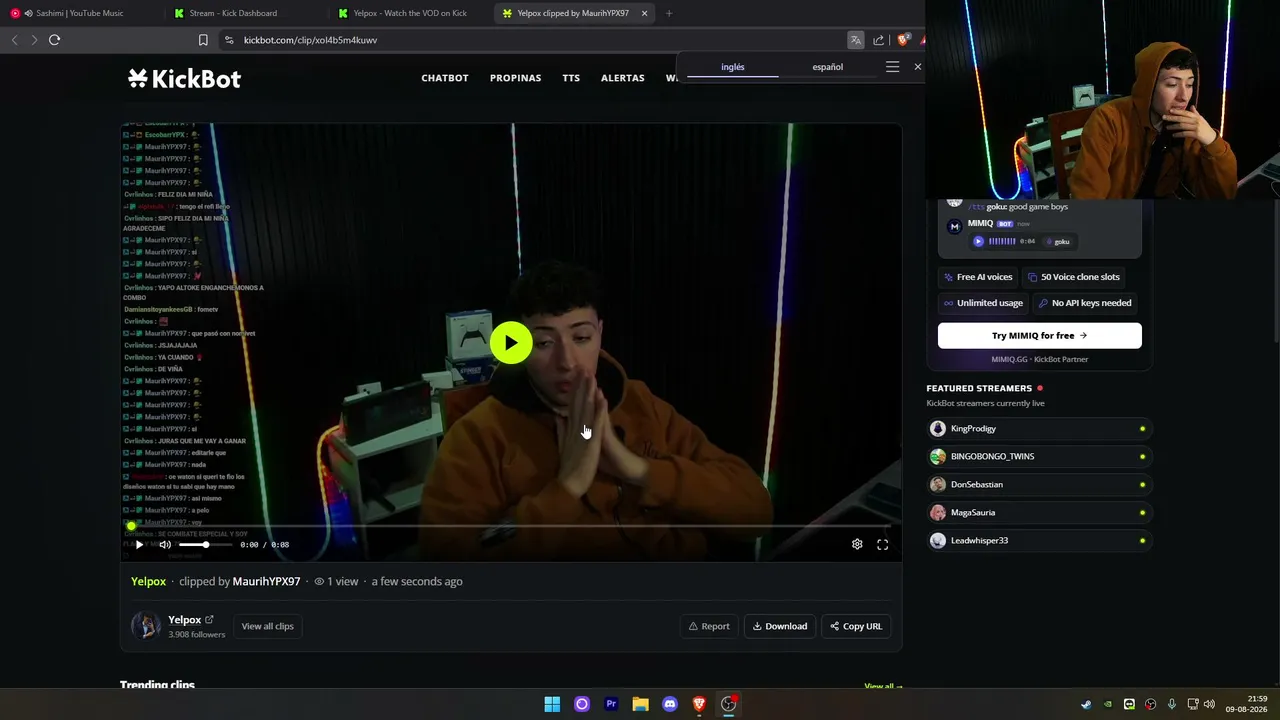
Task: Click the microphone icon in system tray
Action: (x=1171, y=704)
